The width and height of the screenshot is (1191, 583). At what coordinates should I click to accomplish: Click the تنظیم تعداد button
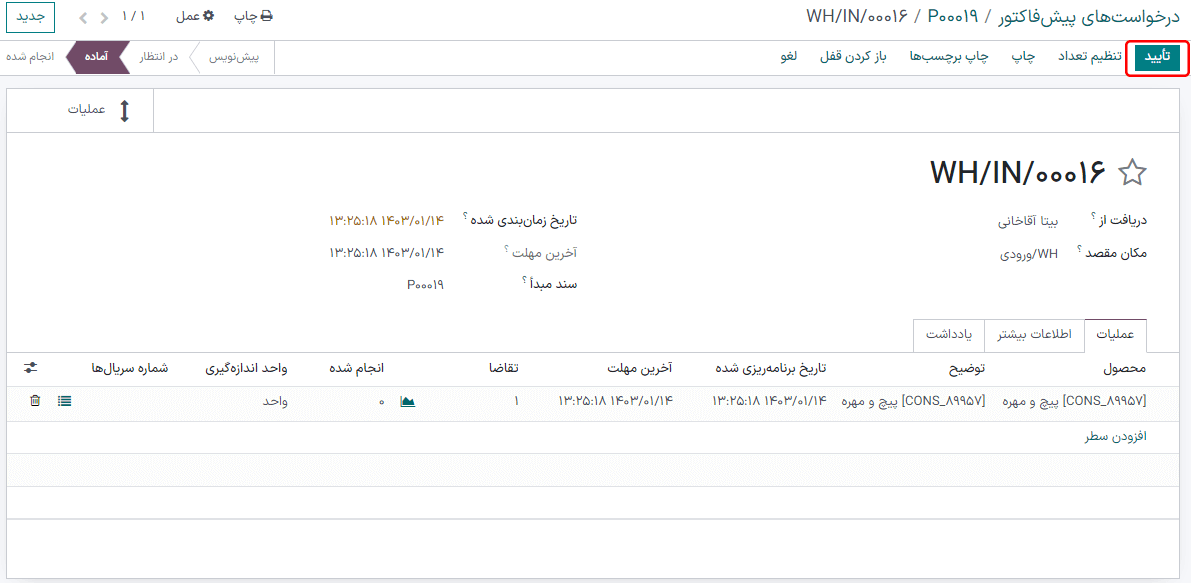1090,58
